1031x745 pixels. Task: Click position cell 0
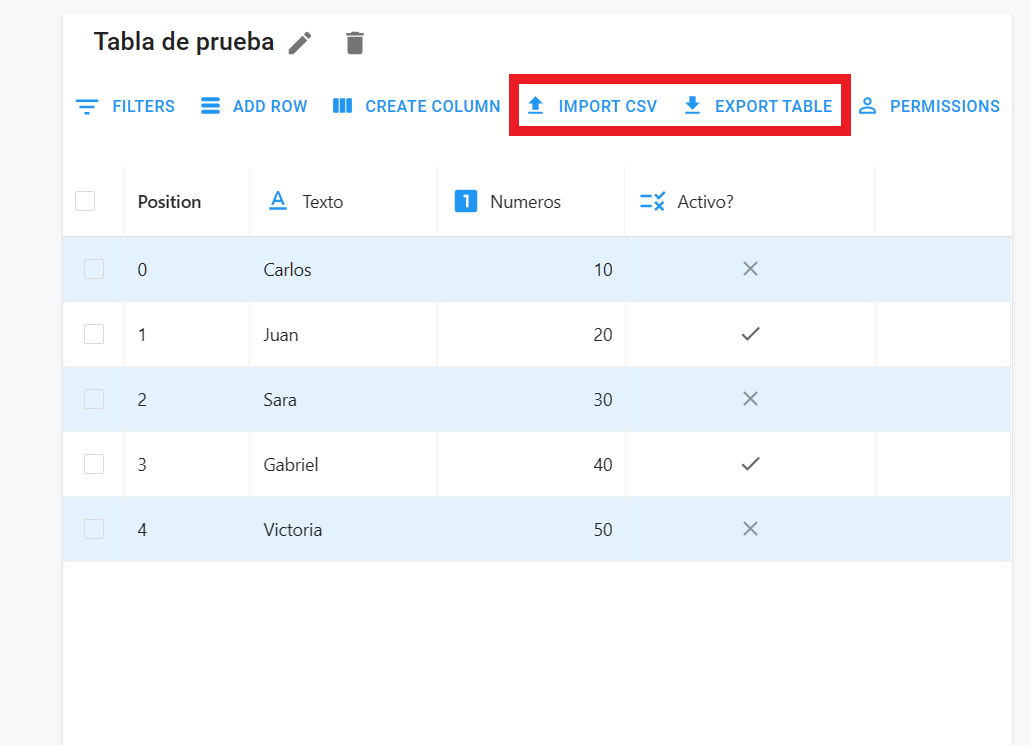click(x=187, y=270)
